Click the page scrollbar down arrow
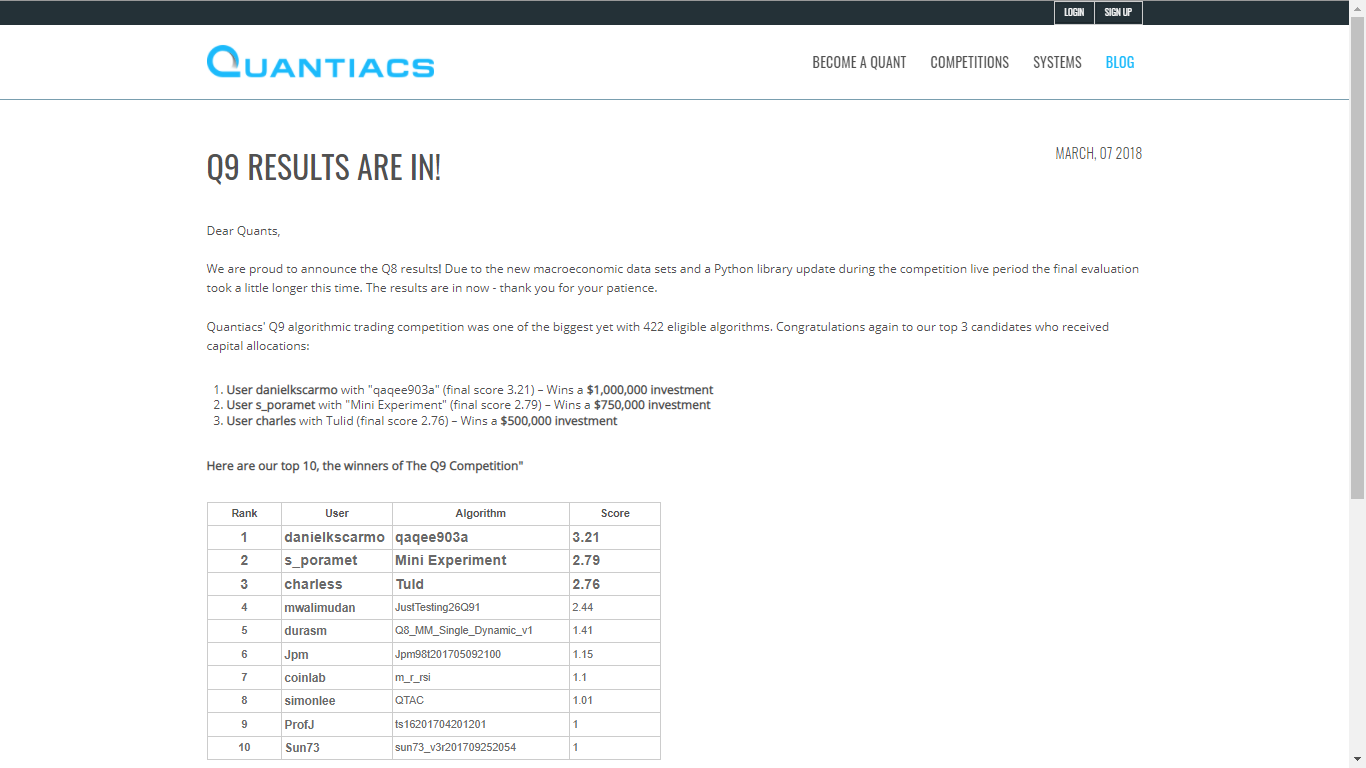 pos(1357,759)
